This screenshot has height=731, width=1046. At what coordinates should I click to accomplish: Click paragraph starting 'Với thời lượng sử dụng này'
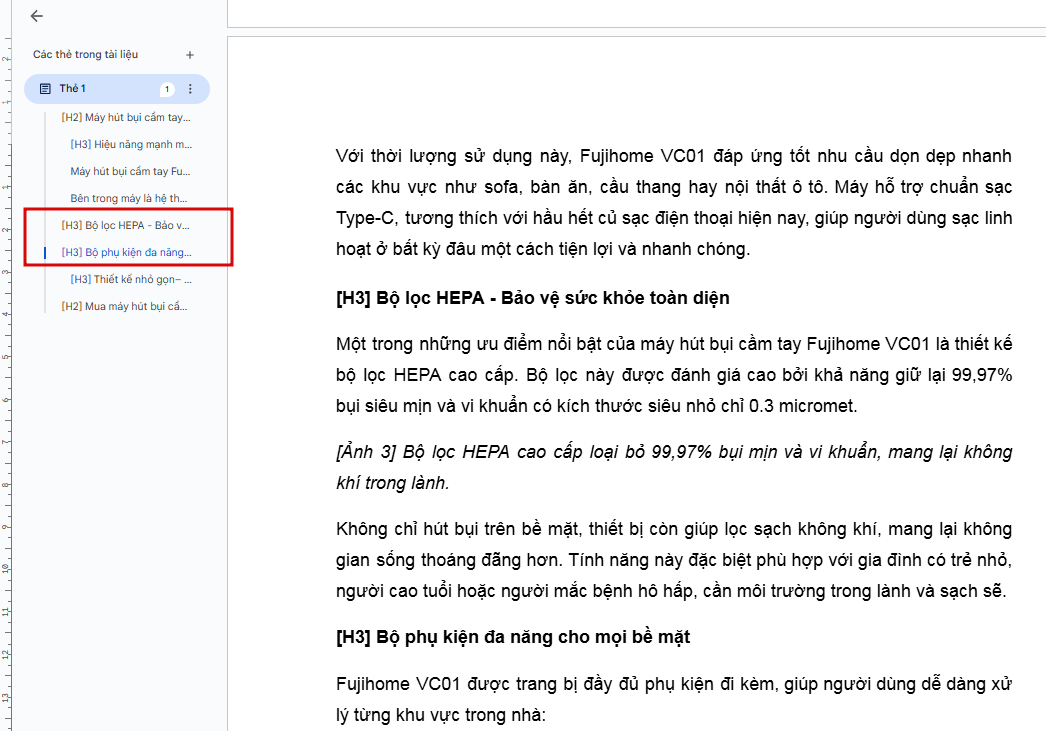coord(674,202)
